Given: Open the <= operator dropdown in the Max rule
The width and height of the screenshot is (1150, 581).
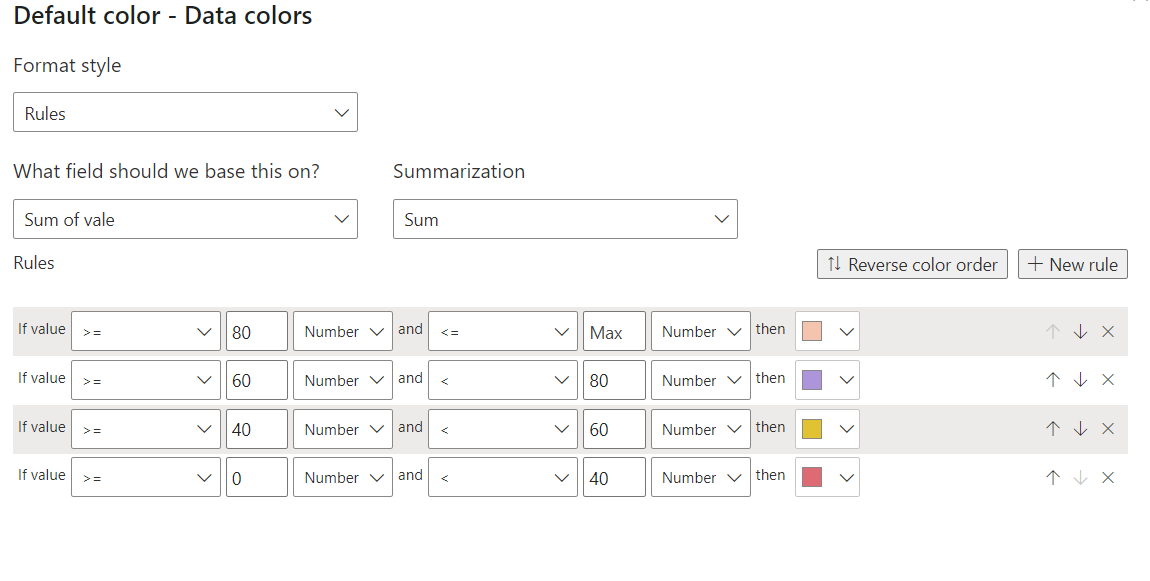Looking at the screenshot, I should click(x=503, y=332).
